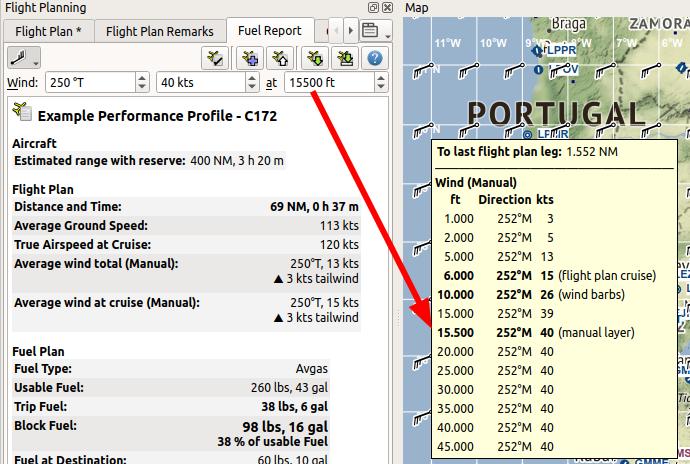The width and height of the screenshot is (690, 464).
Task: Select the Fuel Report tab
Action: pyautogui.click(x=270, y=30)
